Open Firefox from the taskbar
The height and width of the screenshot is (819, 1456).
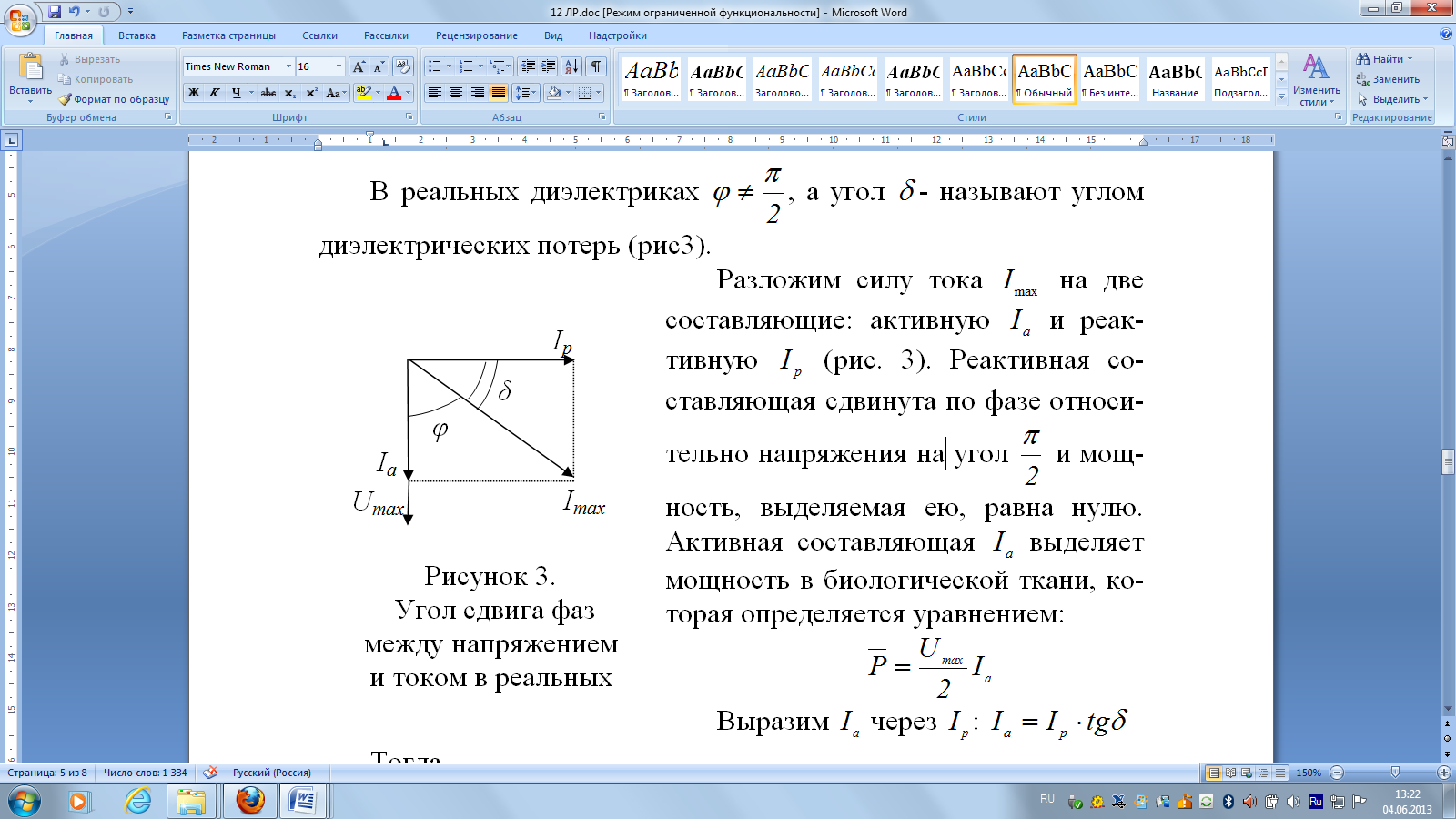[x=250, y=801]
